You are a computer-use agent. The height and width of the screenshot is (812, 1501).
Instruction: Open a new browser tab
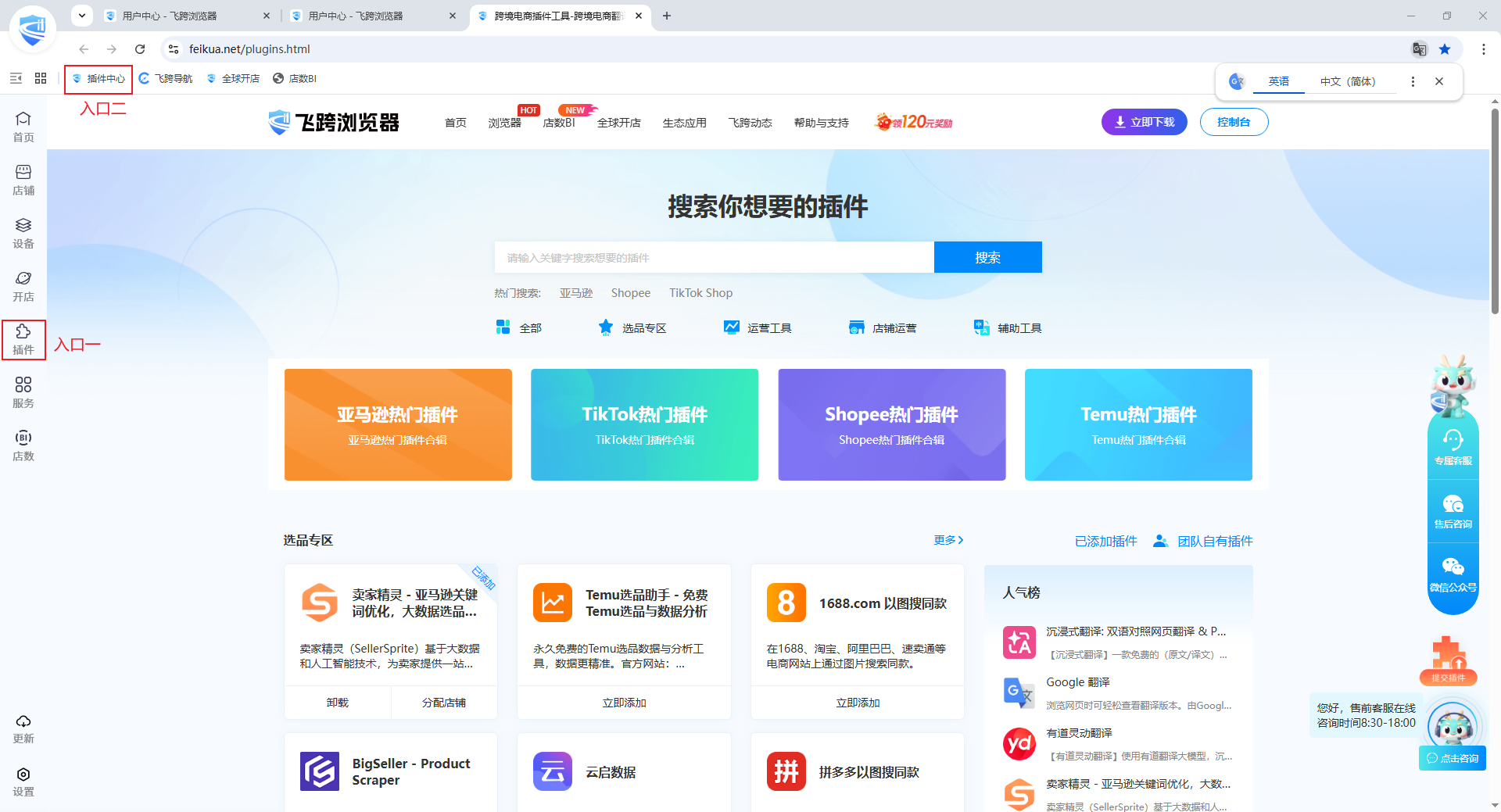667,16
